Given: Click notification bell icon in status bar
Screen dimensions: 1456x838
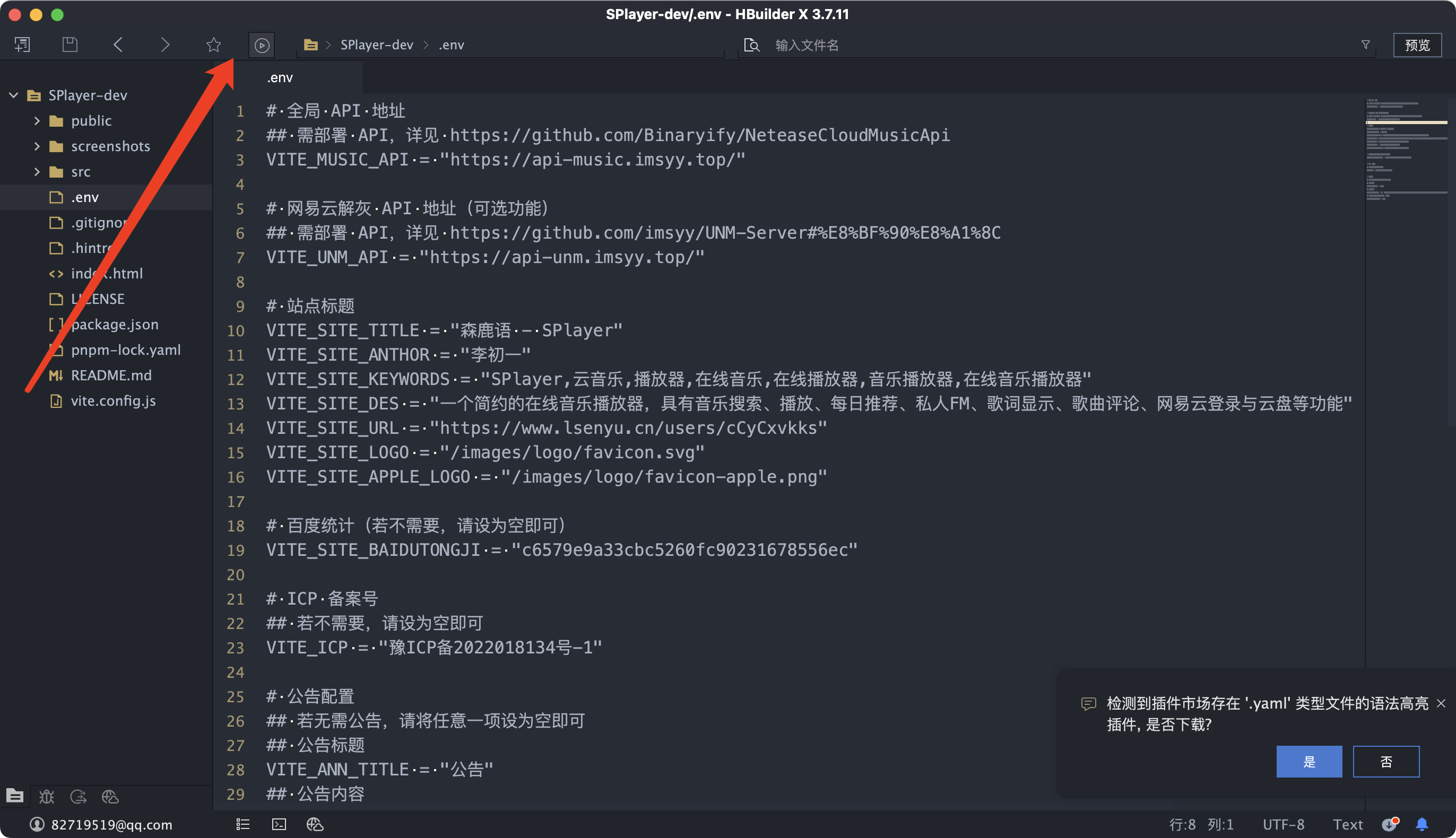Looking at the screenshot, I should click(1422, 824).
